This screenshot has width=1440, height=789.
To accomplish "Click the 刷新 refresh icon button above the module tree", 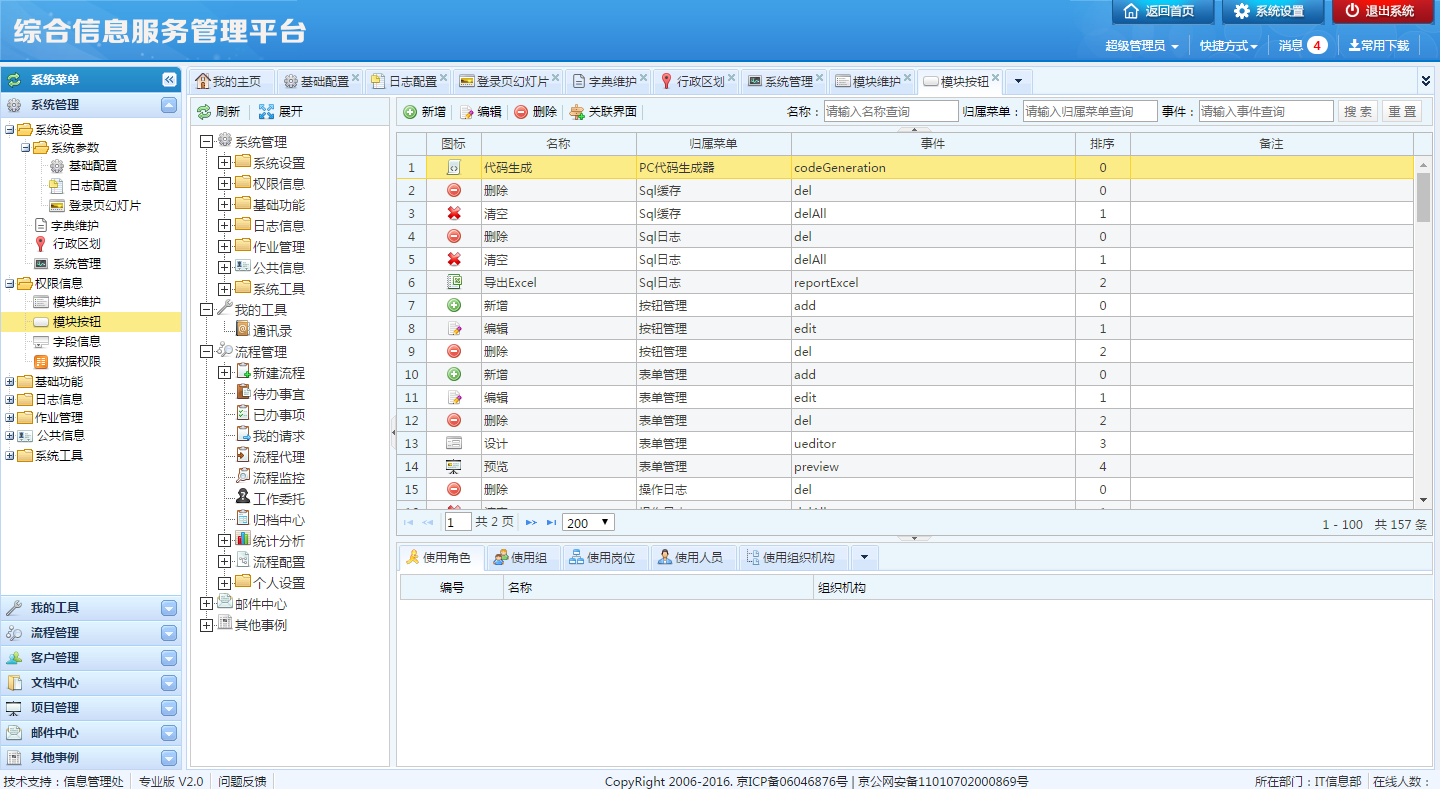I will click(218, 112).
